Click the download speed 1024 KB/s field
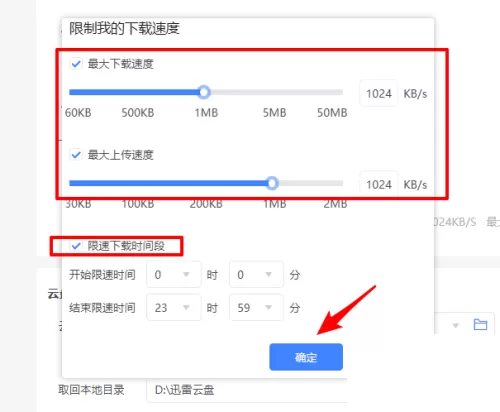 coord(379,94)
